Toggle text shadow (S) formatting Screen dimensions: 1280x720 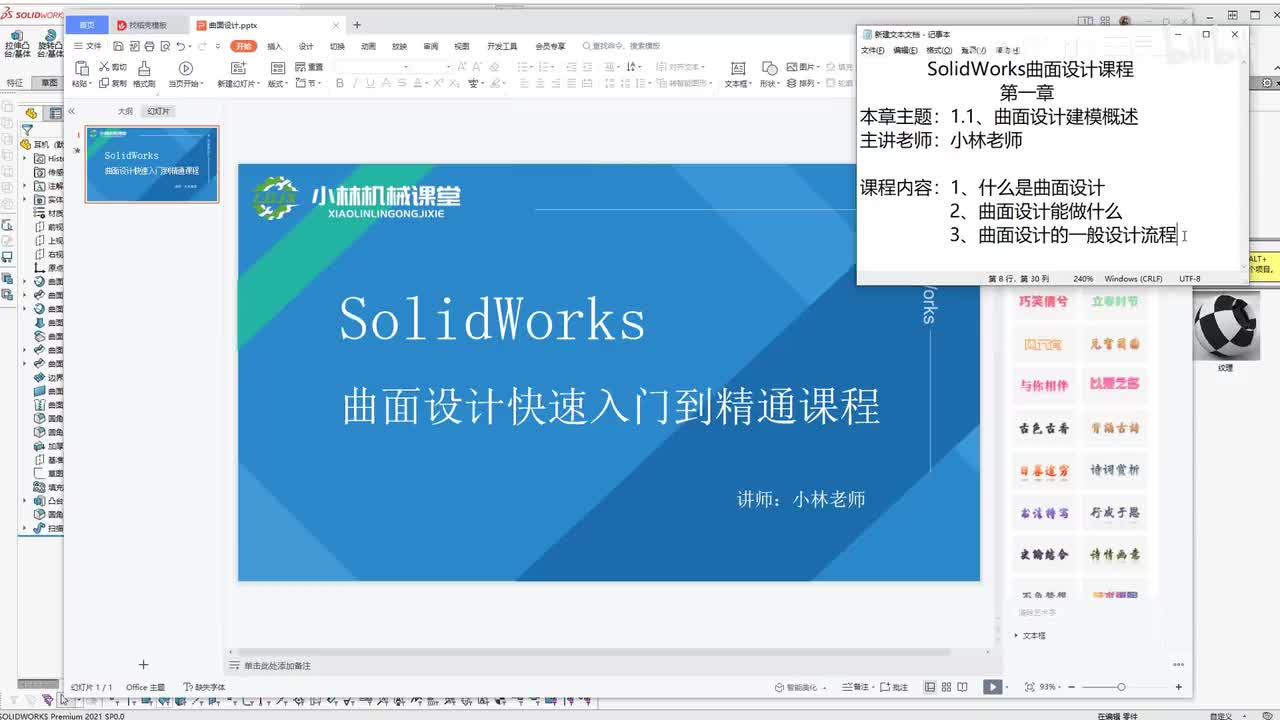point(401,84)
